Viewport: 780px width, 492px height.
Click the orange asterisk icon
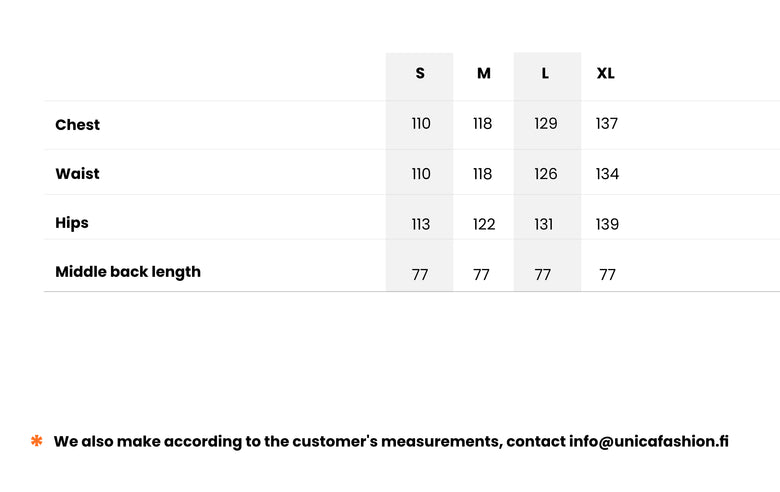pyautogui.click(x=37, y=441)
